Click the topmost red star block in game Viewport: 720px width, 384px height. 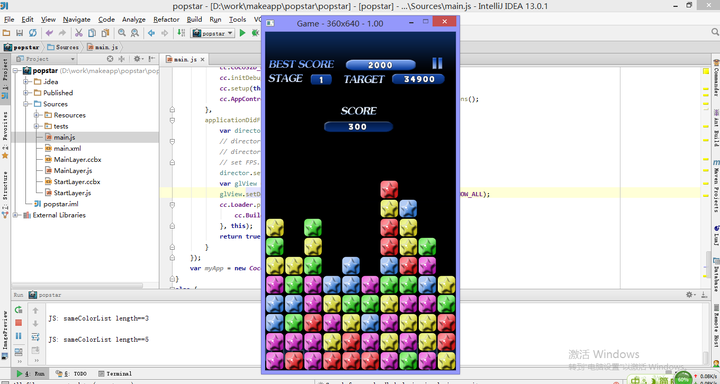(389, 189)
